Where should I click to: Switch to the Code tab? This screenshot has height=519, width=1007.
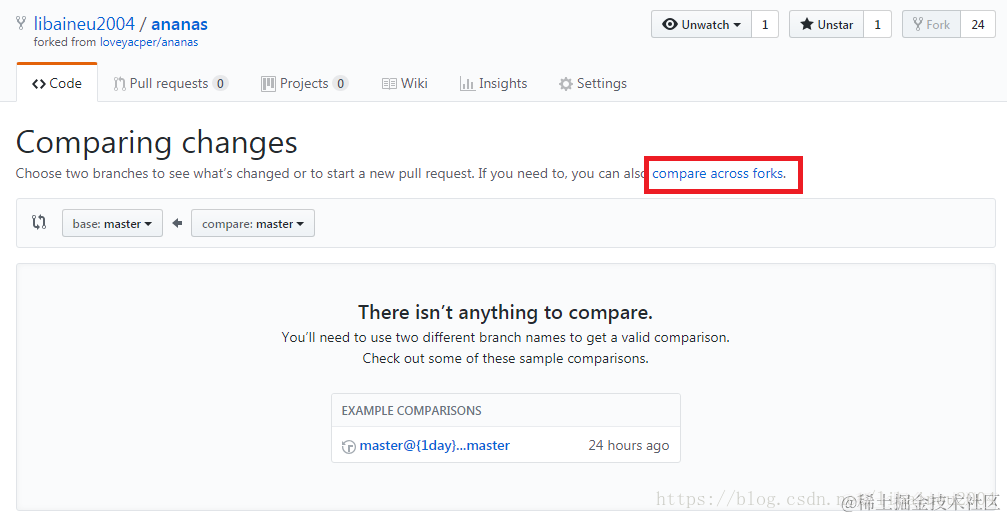click(57, 84)
